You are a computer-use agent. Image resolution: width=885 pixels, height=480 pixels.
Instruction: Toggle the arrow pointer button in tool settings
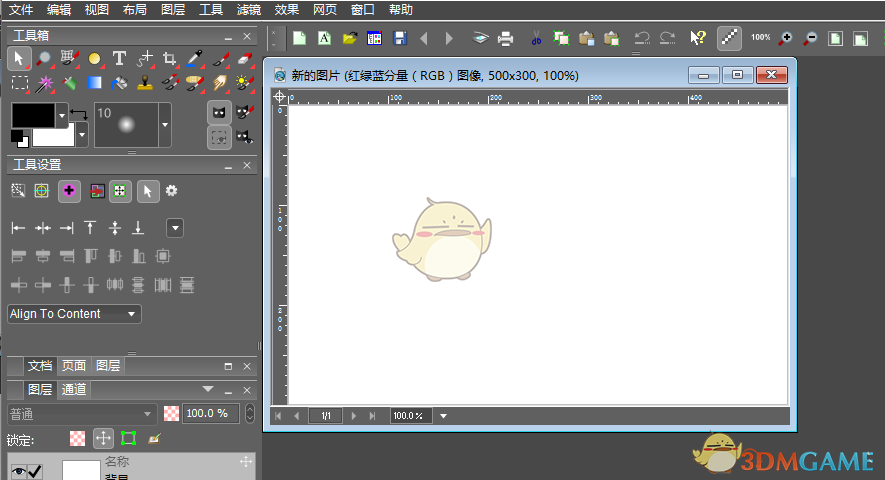(x=147, y=191)
